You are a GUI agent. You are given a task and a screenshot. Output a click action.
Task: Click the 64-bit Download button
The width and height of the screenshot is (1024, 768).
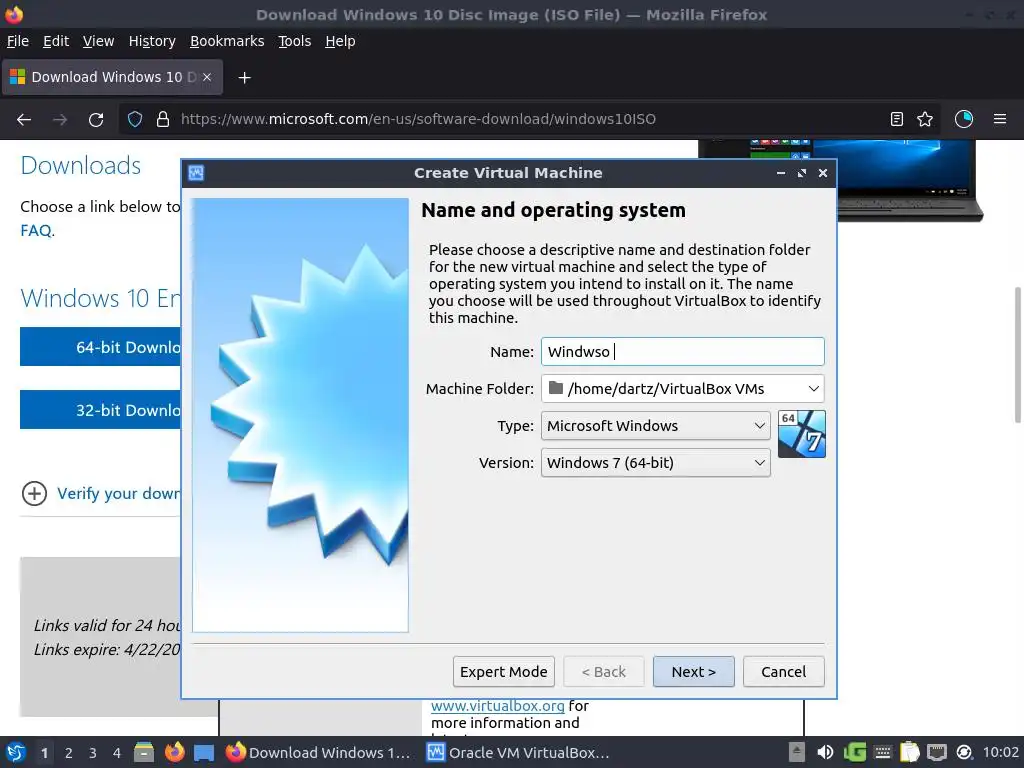101,347
